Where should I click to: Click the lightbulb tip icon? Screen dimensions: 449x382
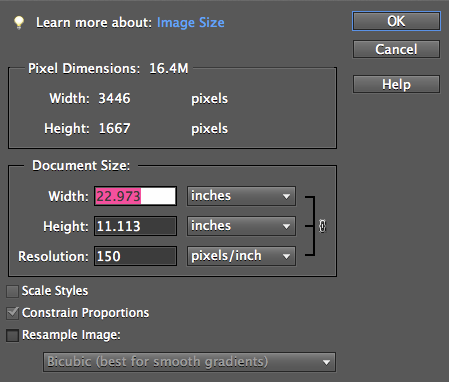point(19,23)
